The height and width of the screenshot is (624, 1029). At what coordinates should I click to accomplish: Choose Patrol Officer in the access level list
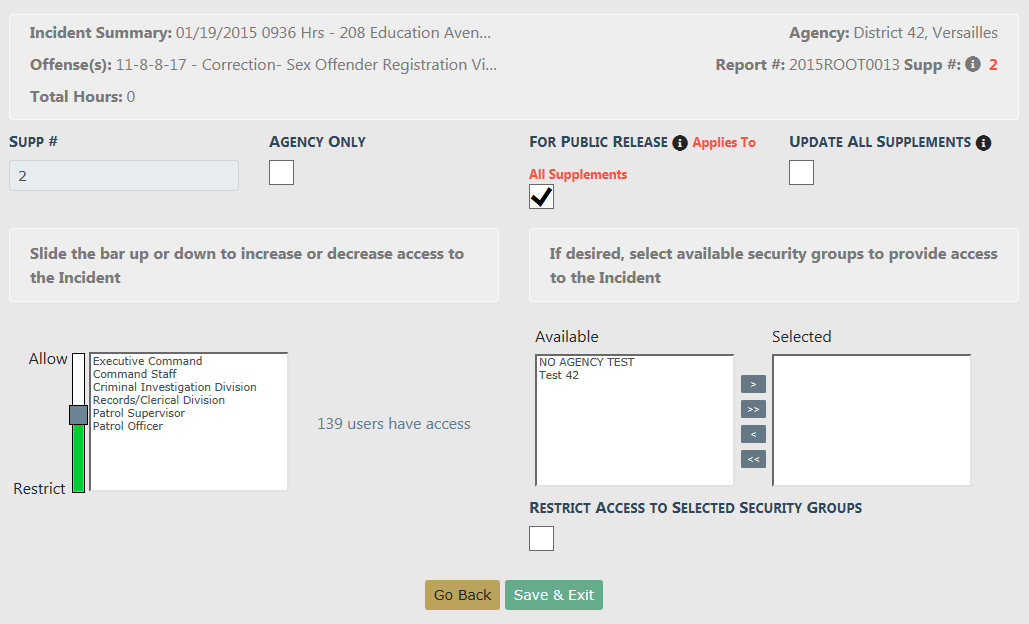[127, 426]
